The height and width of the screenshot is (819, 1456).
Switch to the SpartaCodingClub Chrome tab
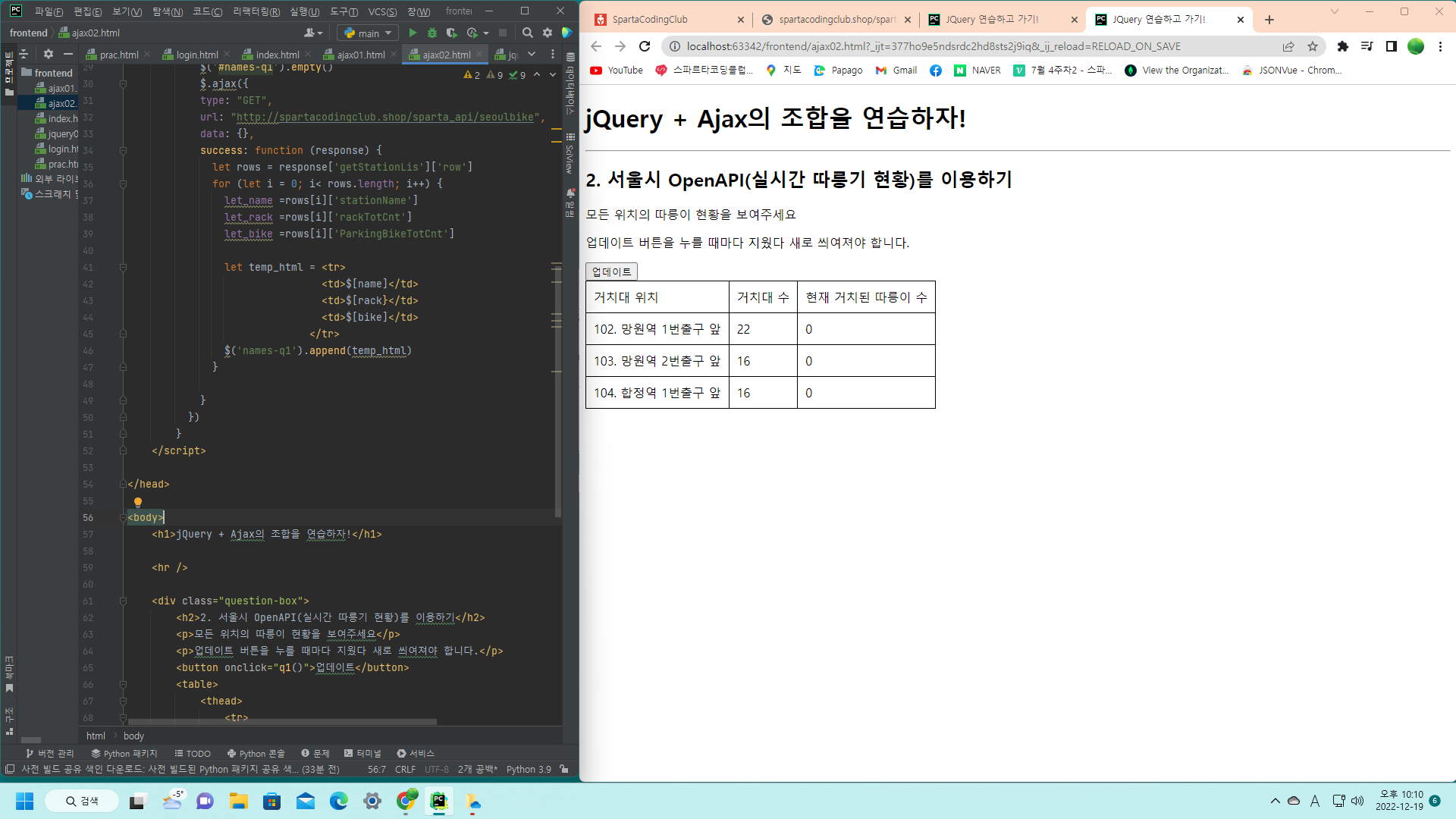[667, 20]
